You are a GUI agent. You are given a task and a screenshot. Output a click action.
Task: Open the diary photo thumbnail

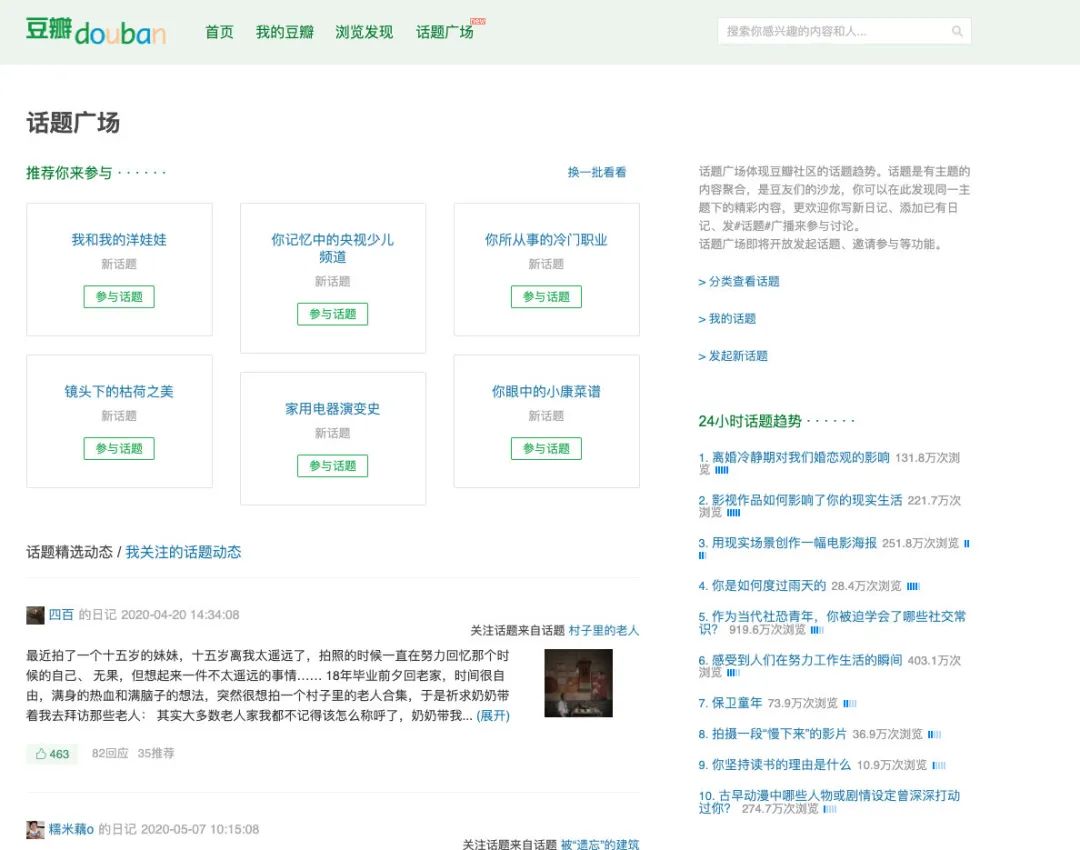click(578, 683)
